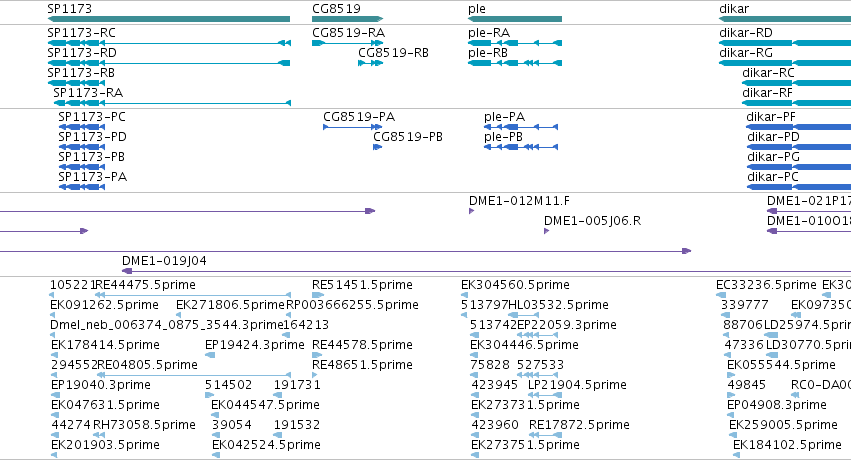Click EST label RE04805.5prime
The width and height of the screenshot is (851, 460).
click(x=147, y=366)
